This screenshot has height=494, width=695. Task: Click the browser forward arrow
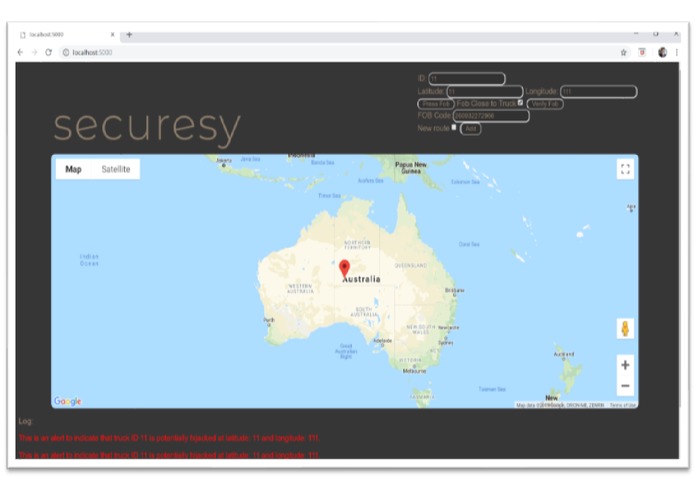coord(34,52)
